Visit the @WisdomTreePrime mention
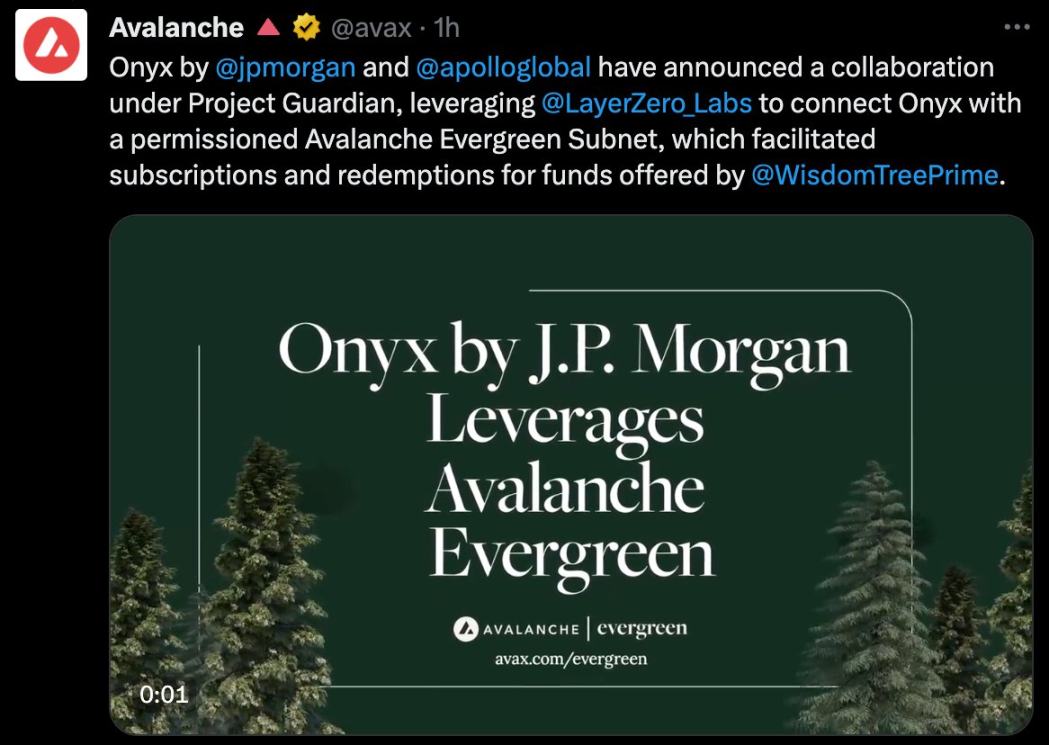The height and width of the screenshot is (745, 1049). tap(874, 176)
